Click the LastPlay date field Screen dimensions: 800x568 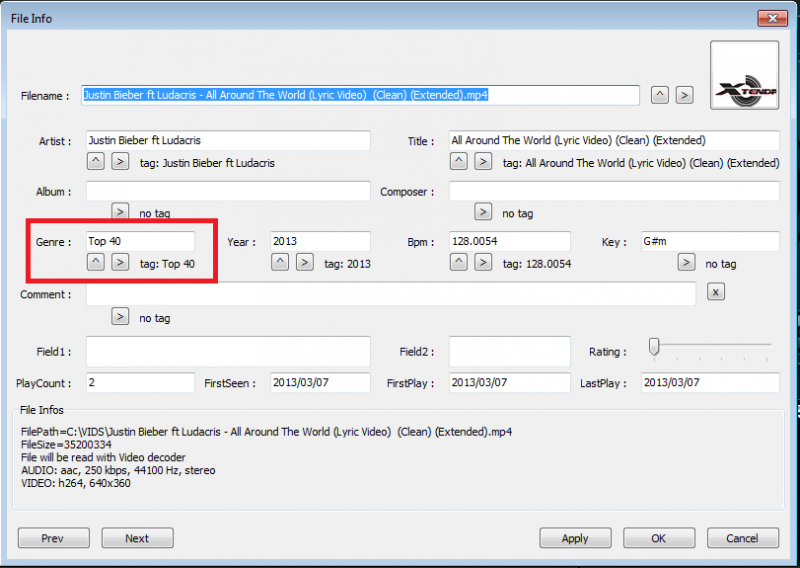click(710, 383)
